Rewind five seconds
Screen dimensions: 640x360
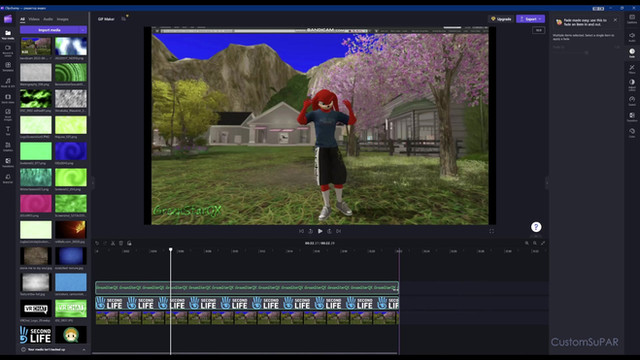[x=311, y=231]
